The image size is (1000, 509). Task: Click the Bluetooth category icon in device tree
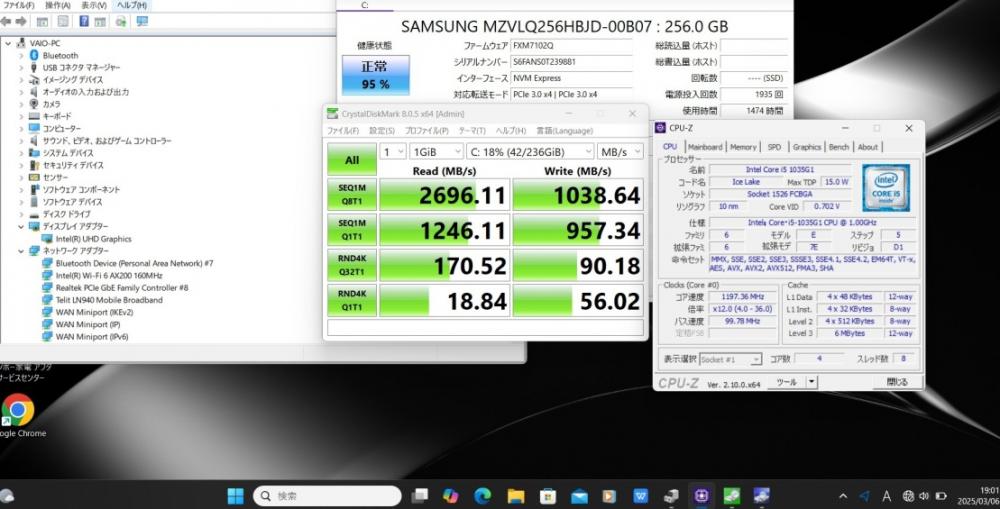(34, 55)
